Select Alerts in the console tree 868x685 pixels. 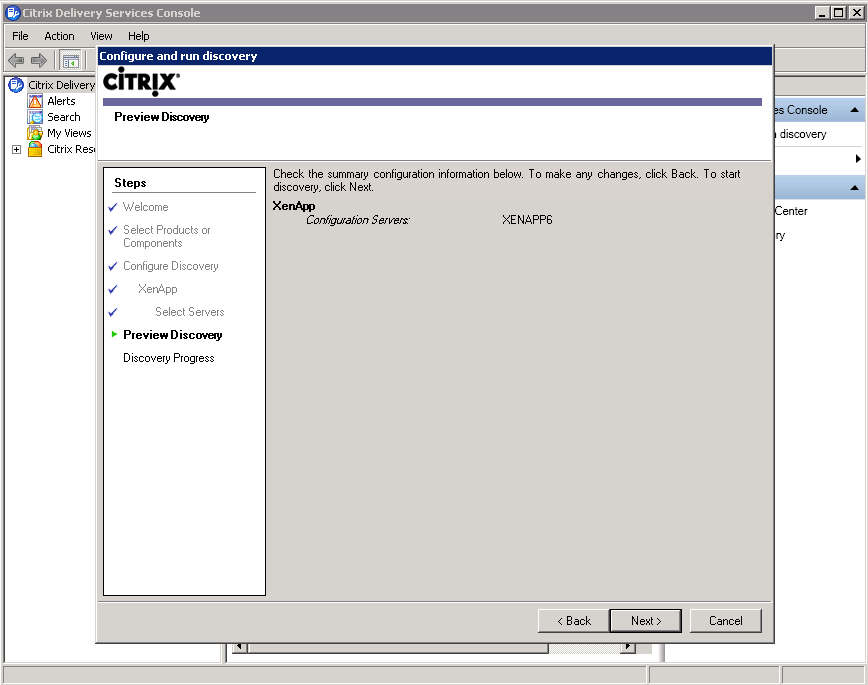tap(61, 101)
